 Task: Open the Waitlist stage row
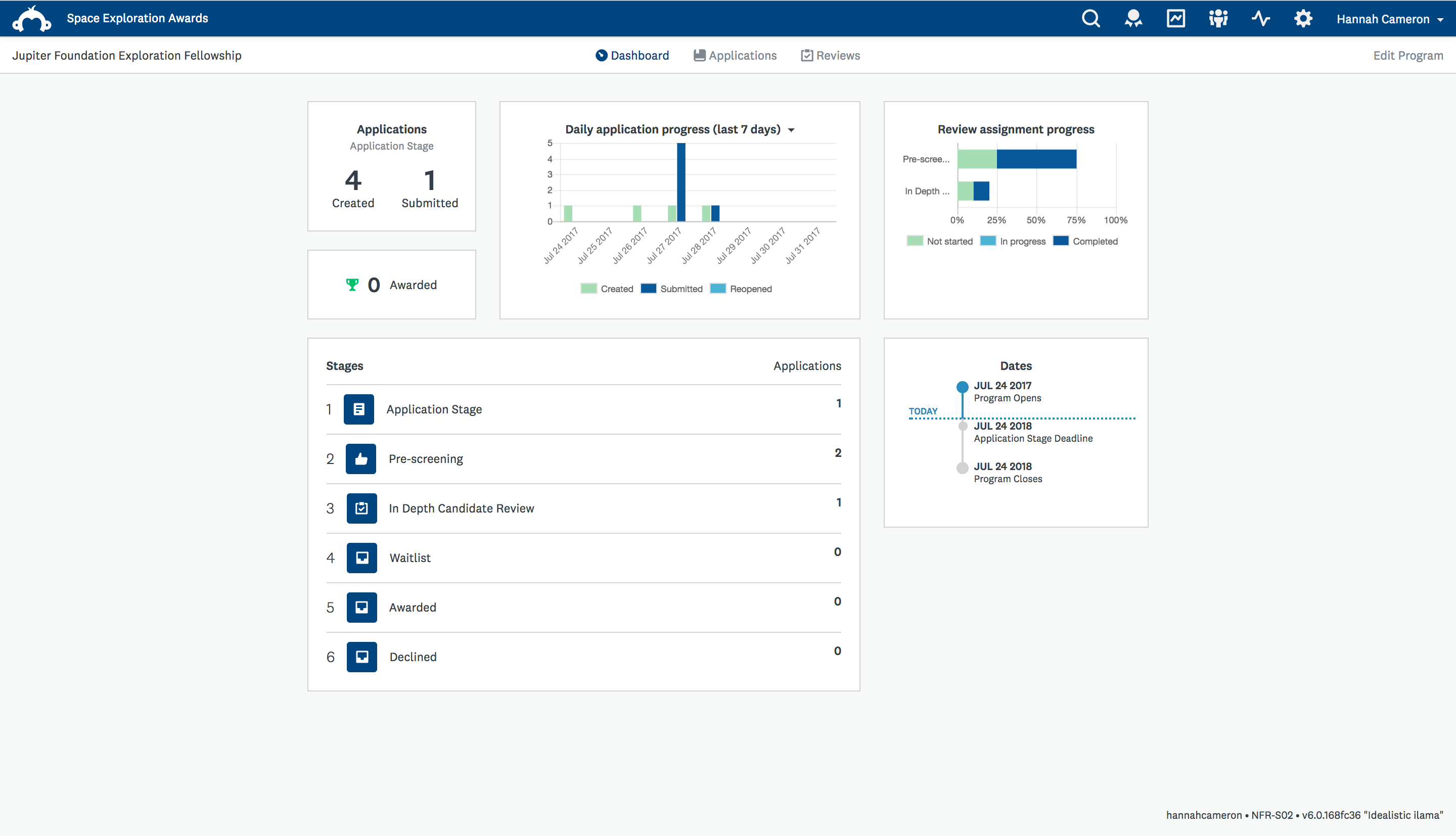coord(410,558)
